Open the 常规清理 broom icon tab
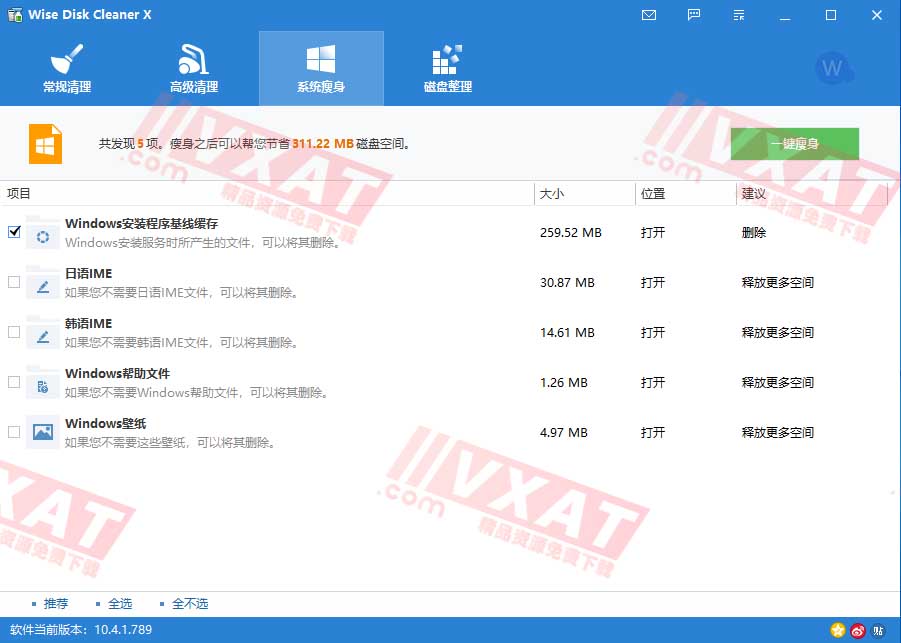Screen dimensions: 901x643 click(67, 68)
